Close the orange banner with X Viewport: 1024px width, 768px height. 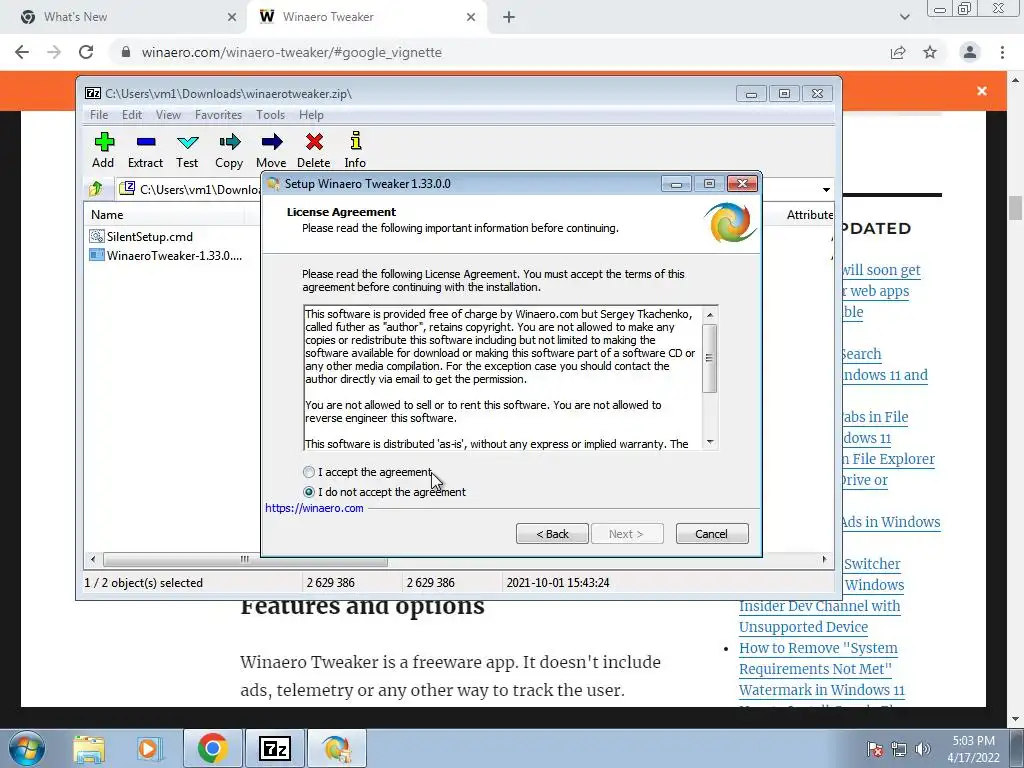982,91
